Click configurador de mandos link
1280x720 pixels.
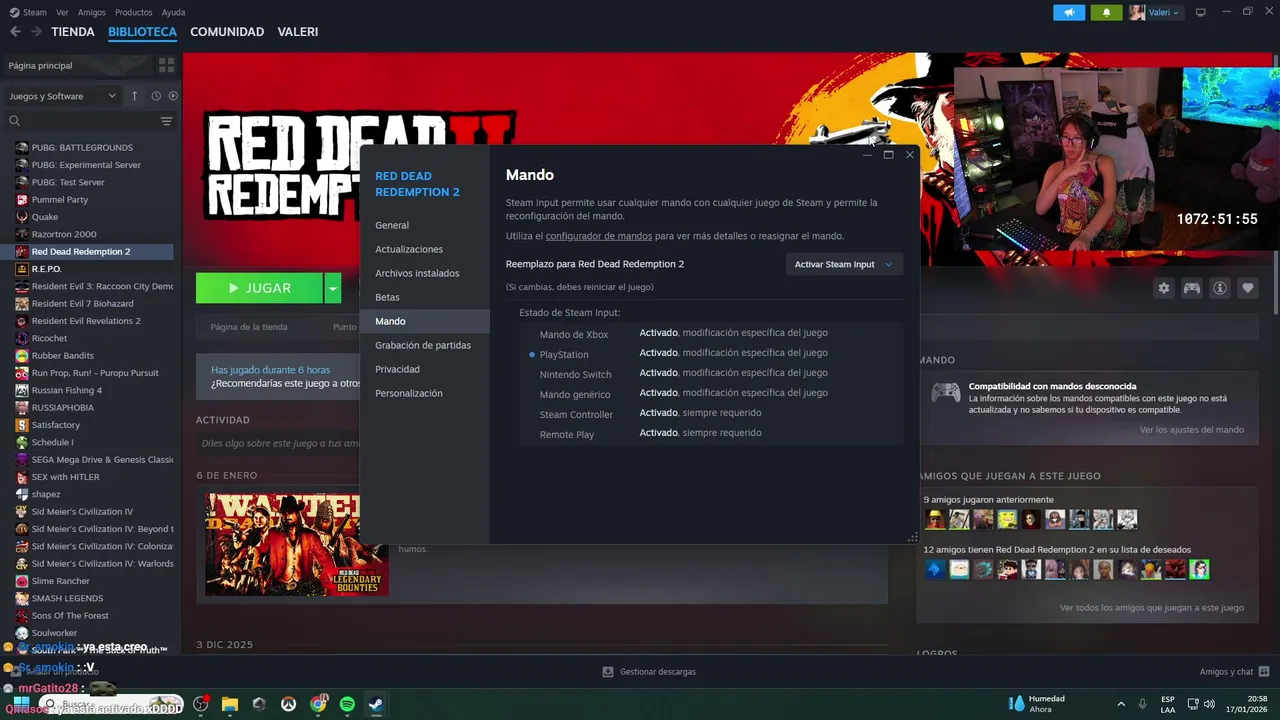pyautogui.click(x=599, y=236)
